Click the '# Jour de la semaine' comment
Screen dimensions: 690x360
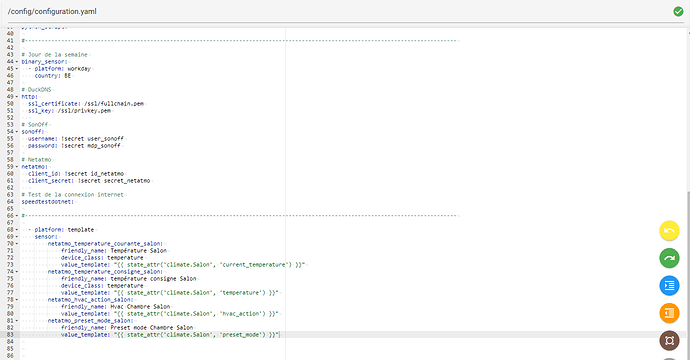[55, 55]
